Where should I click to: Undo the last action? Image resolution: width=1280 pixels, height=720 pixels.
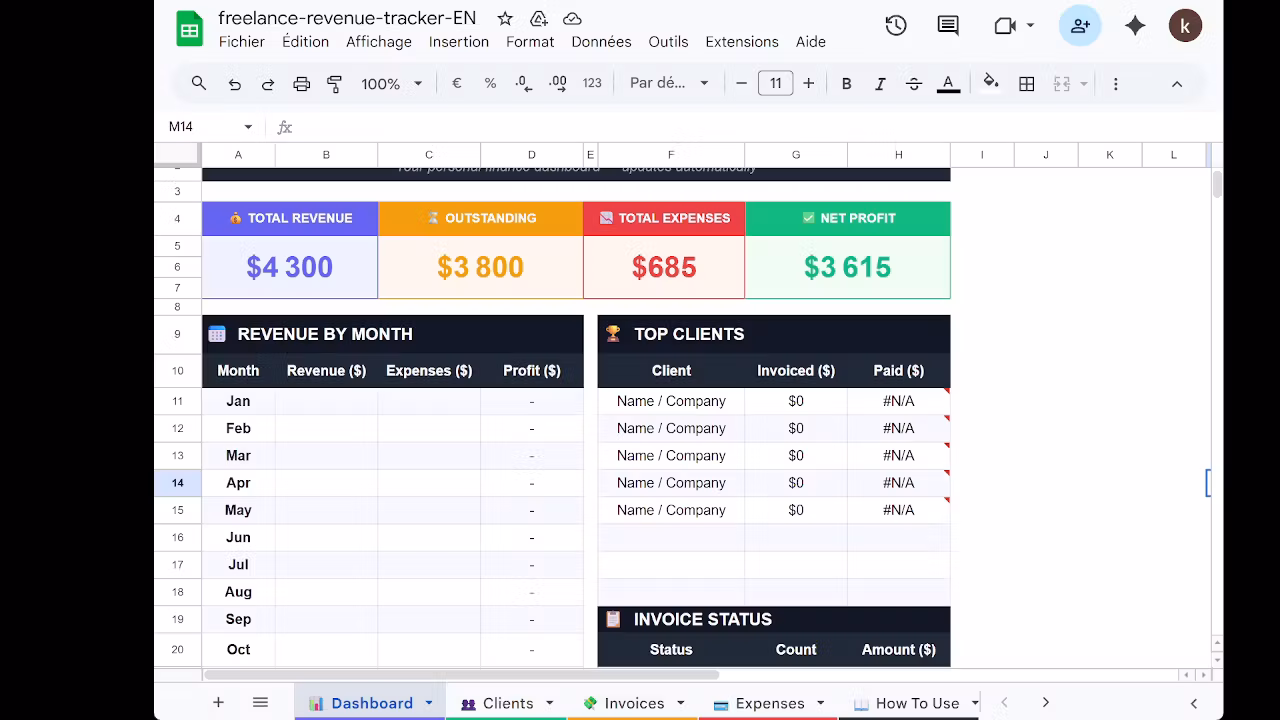point(235,84)
